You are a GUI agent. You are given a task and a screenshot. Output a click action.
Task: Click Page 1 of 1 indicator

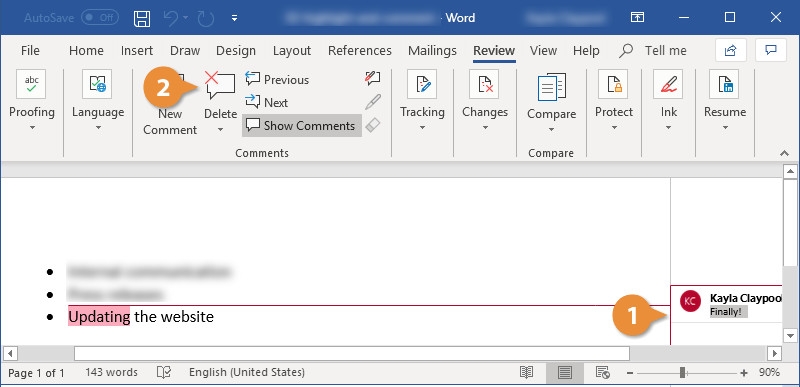(36, 373)
